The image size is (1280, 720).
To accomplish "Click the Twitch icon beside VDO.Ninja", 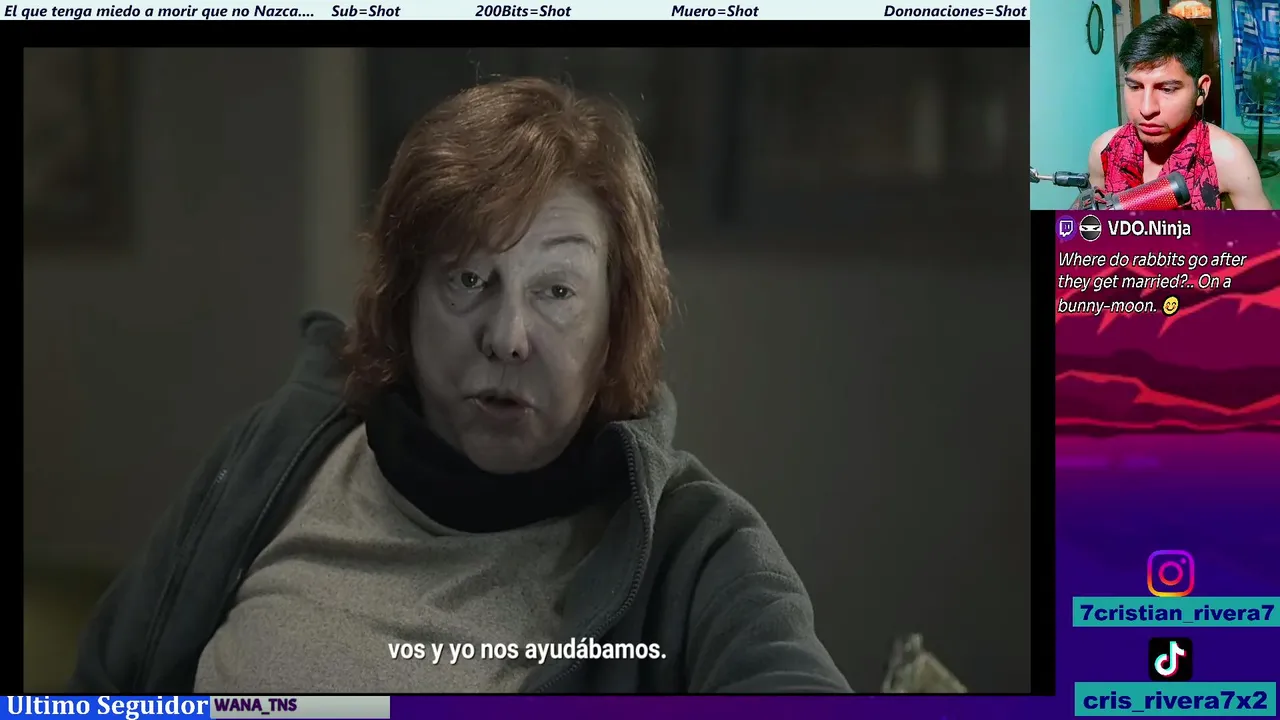I will click(1066, 228).
